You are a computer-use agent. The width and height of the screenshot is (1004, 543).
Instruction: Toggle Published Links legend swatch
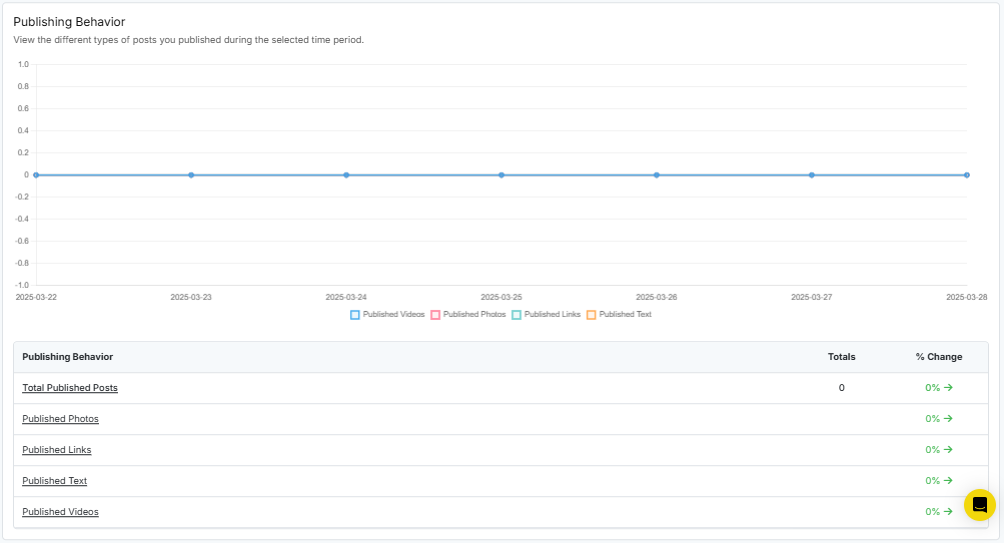tap(516, 314)
